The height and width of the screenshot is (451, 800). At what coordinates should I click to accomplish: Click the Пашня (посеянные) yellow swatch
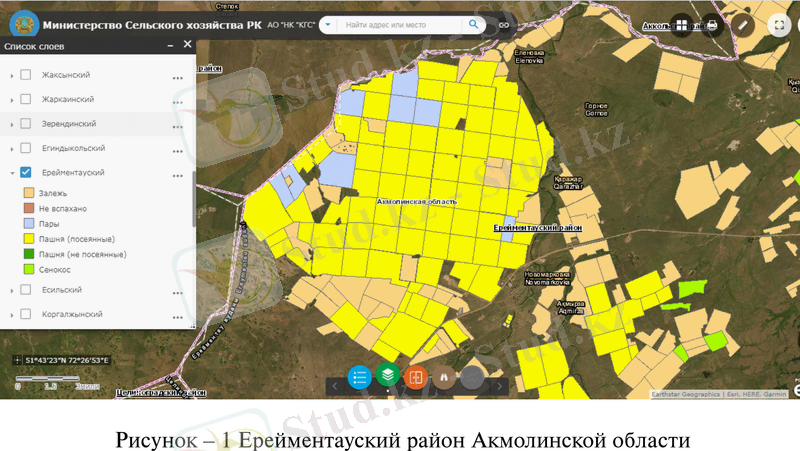[29, 239]
